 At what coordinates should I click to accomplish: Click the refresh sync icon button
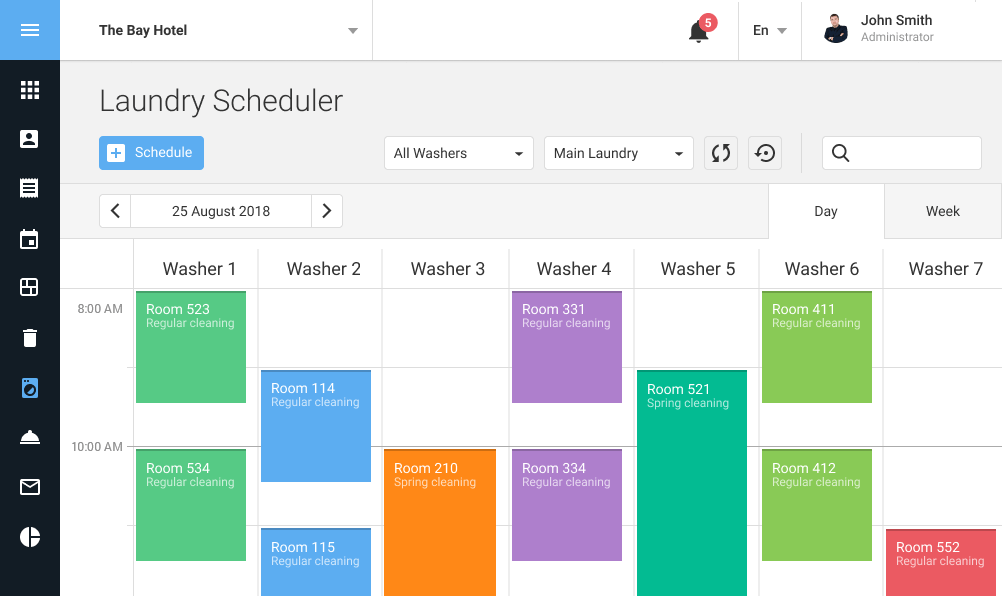721,153
